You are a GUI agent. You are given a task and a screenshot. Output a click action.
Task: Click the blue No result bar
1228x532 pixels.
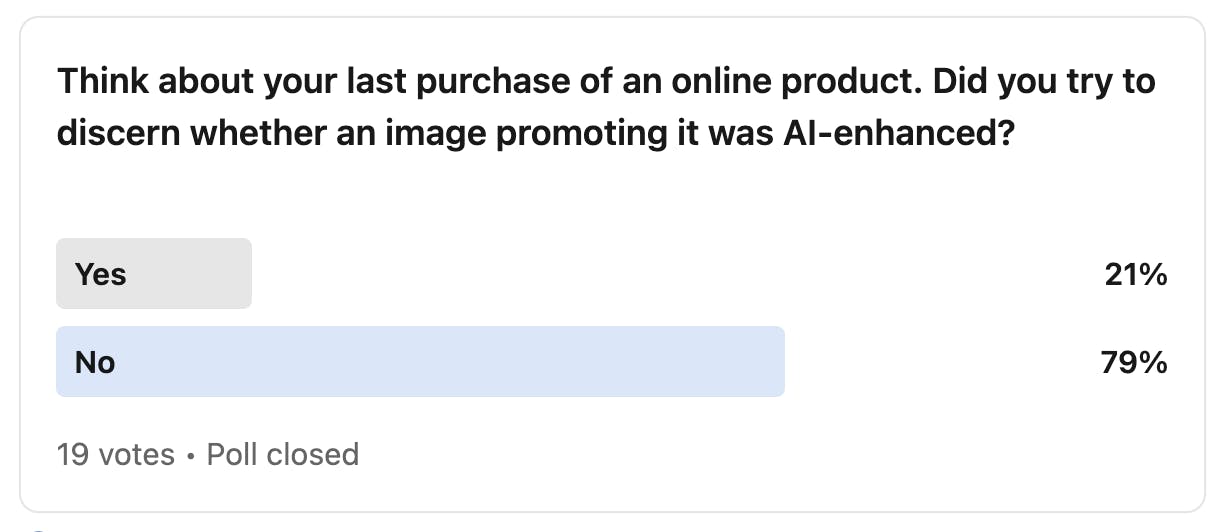pos(450,361)
